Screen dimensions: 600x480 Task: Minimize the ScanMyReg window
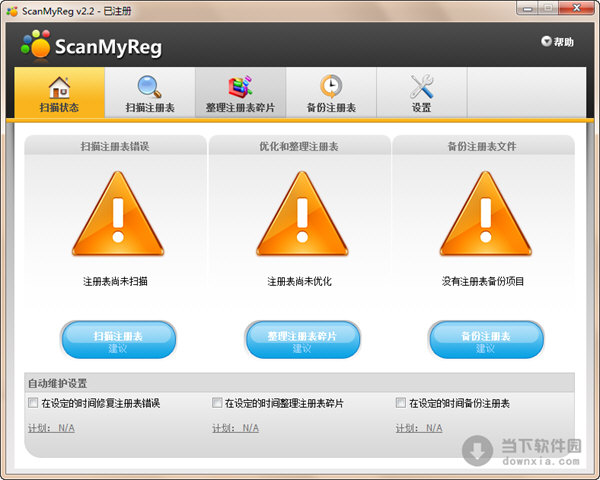tap(528, 8)
